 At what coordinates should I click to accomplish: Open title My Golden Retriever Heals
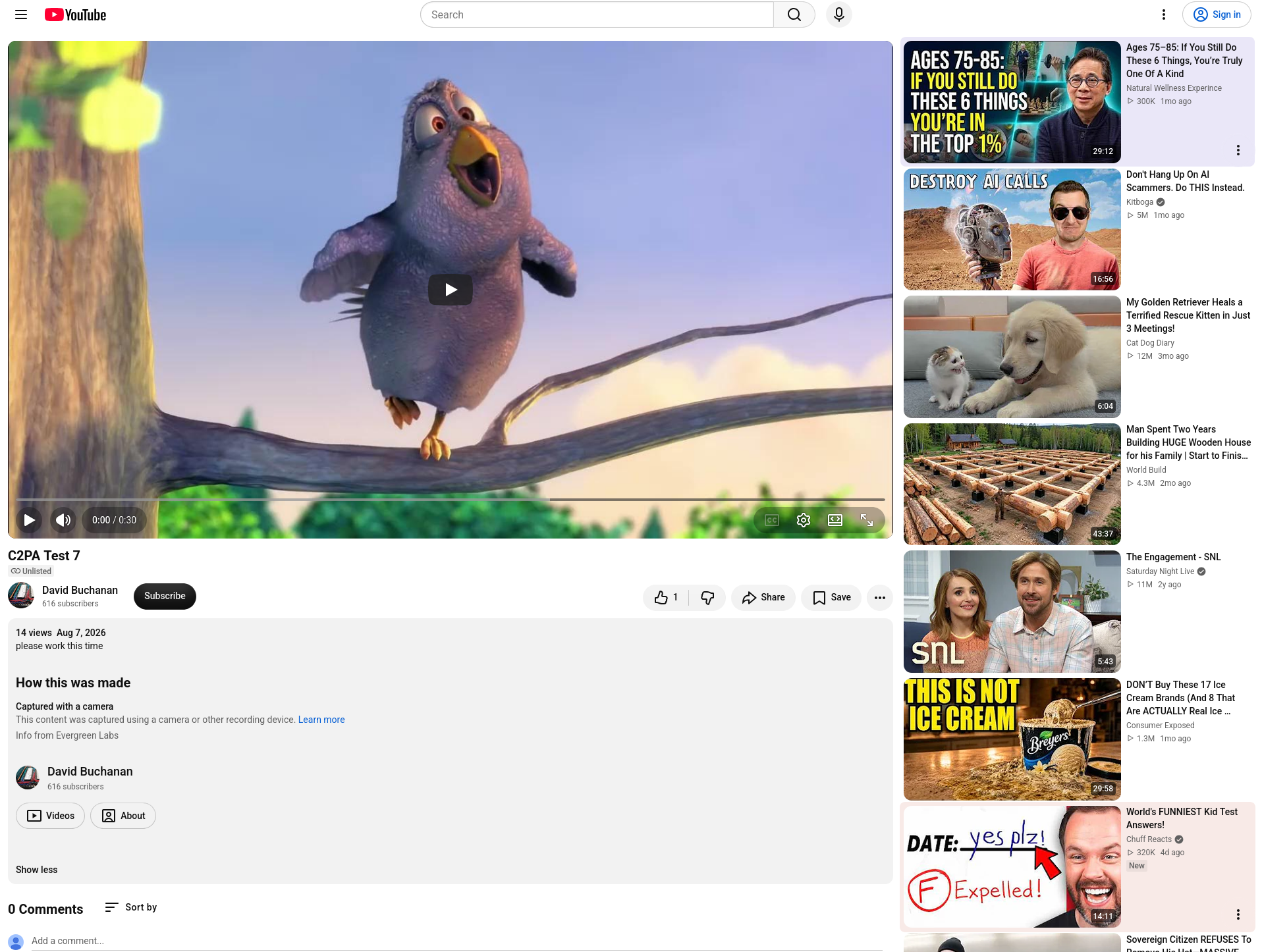coord(1188,315)
